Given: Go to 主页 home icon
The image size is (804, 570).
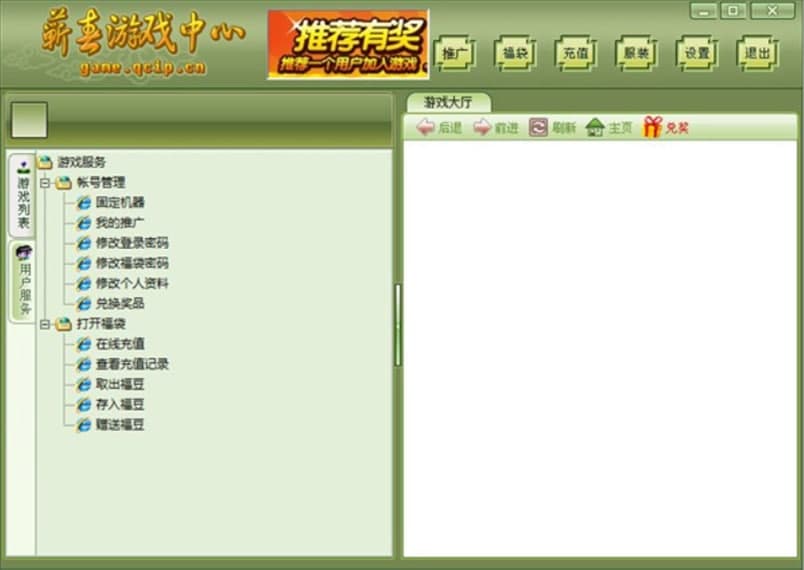Looking at the screenshot, I should [595, 127].
